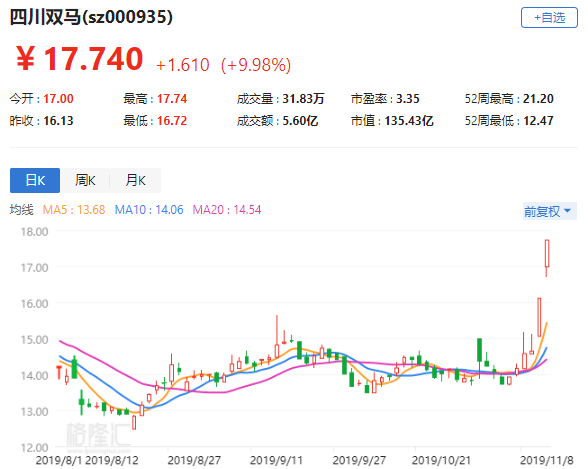Select the 今开 value 17.00
Viewport: 588px width, 469px height.
[58, 99]
